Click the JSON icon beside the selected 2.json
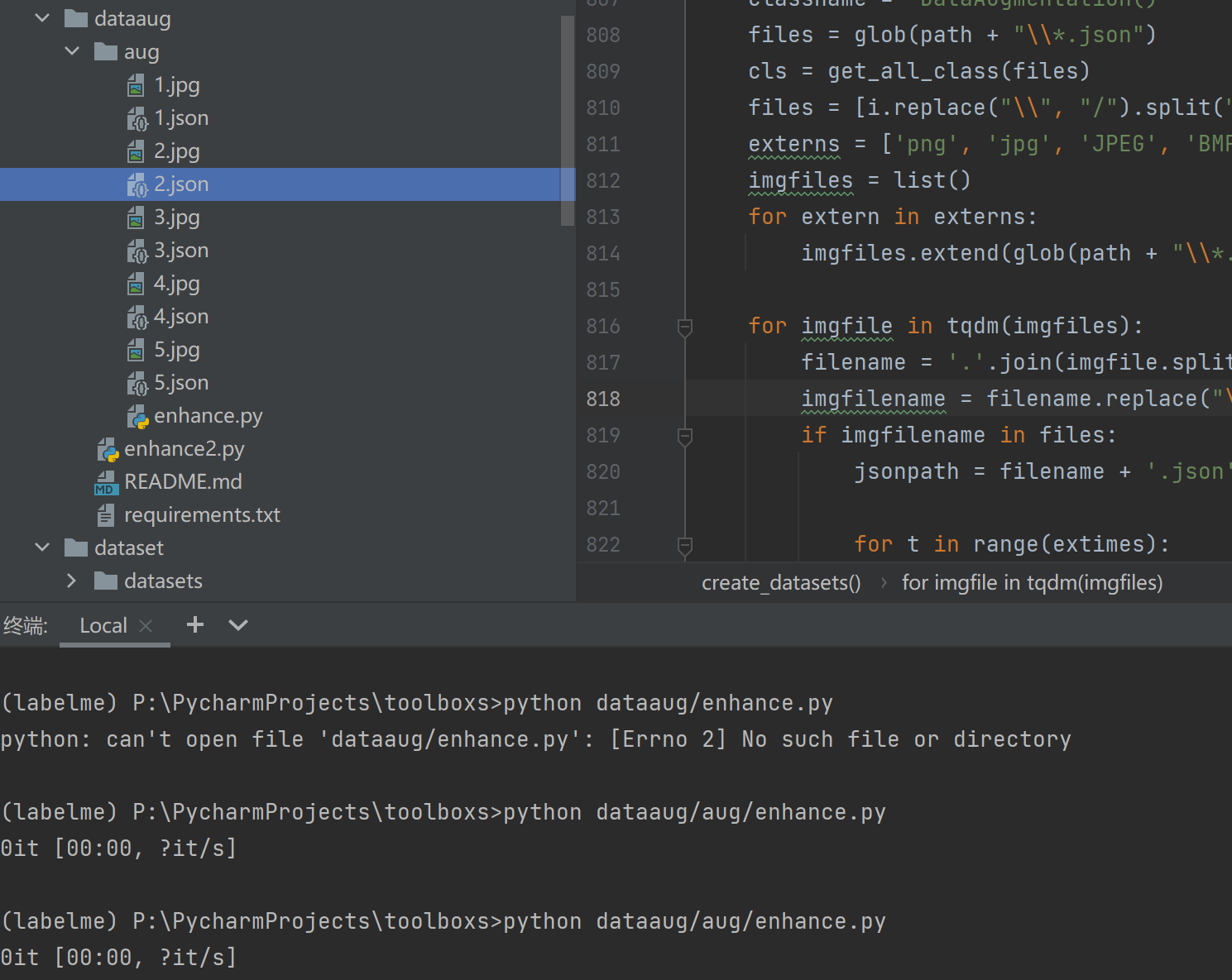The width and height of the screenshot is (1232, 980). [x=138, y=184]
